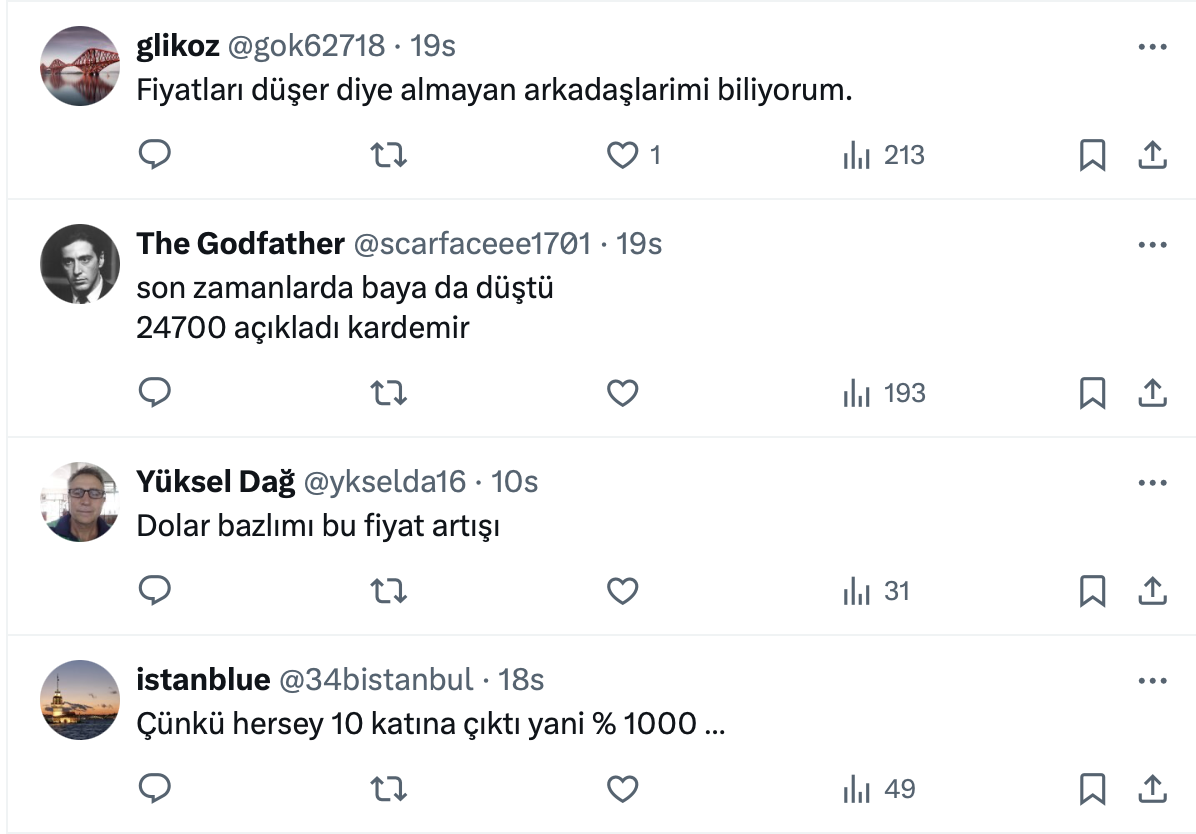Bookmark Yüksel Dağ's tweet

[1092, 591]
